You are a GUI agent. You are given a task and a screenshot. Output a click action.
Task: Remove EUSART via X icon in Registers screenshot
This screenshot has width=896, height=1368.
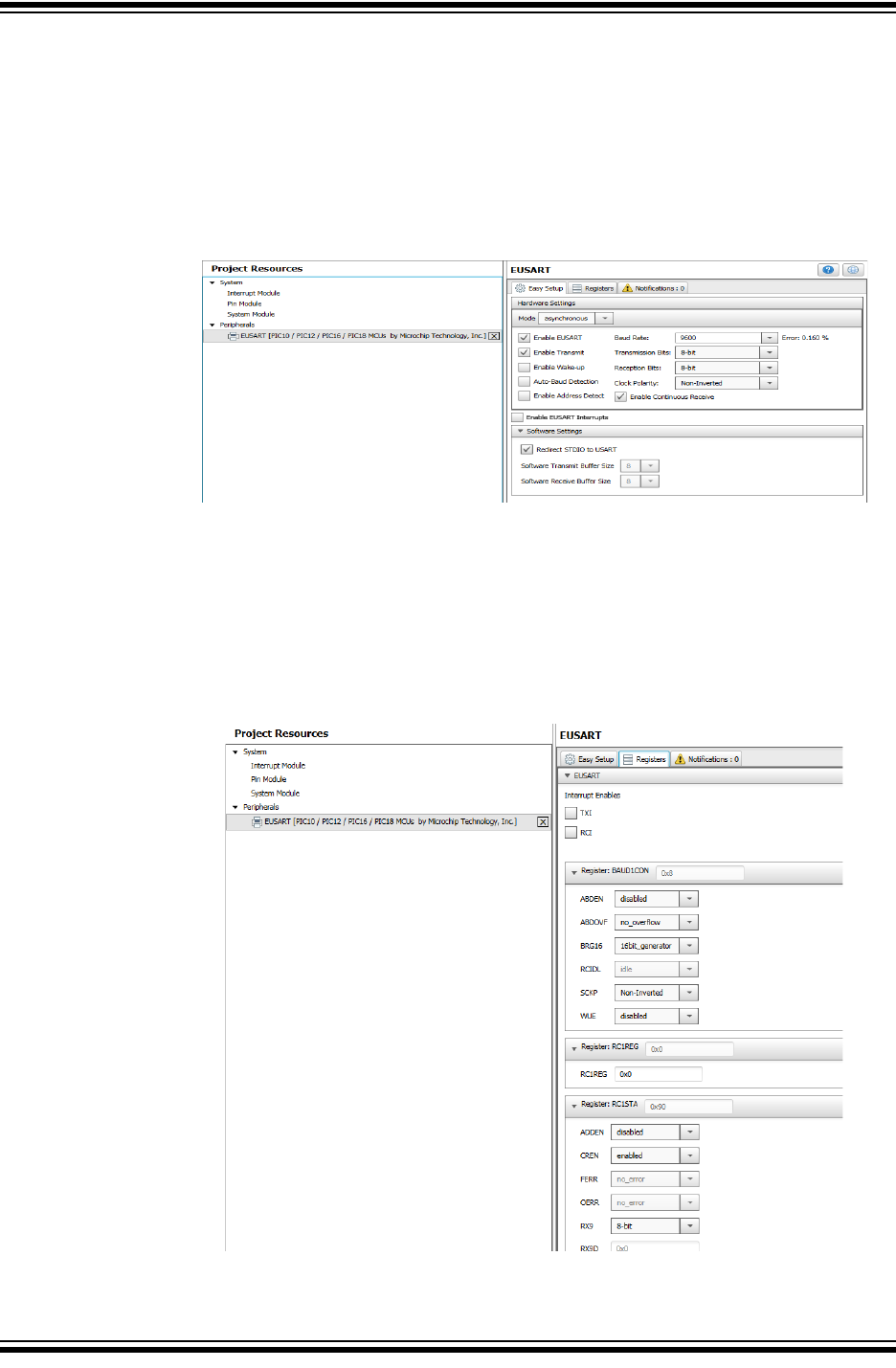pos(543,822)
